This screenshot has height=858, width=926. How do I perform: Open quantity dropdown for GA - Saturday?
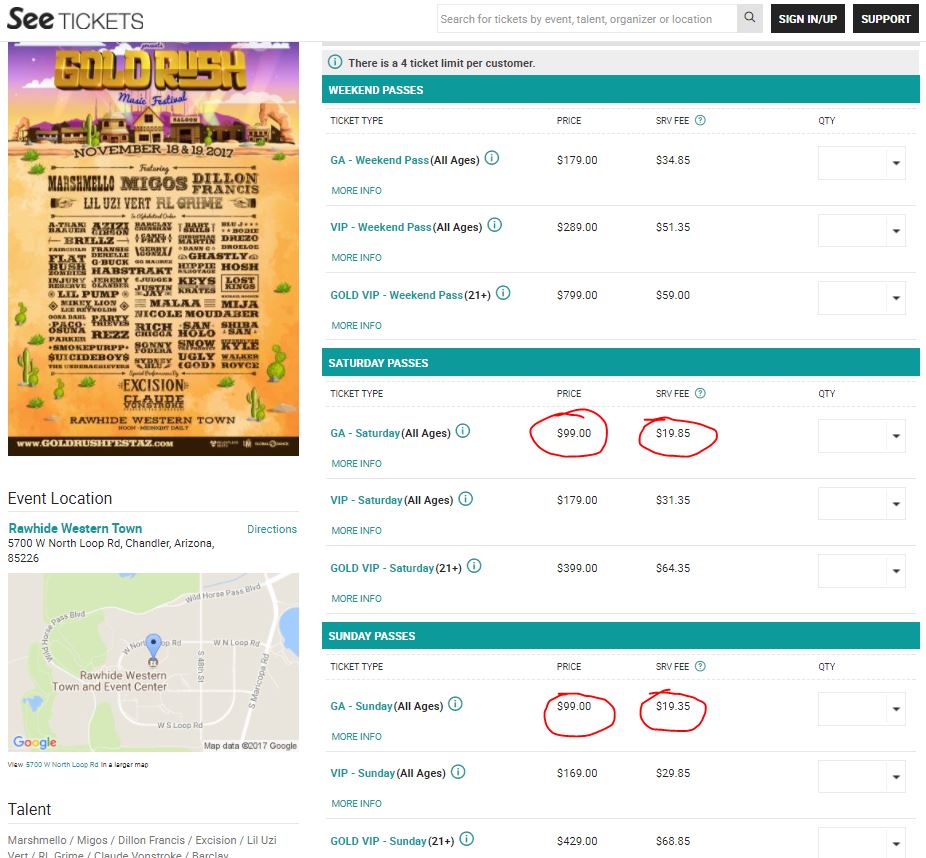coord(861,436)
